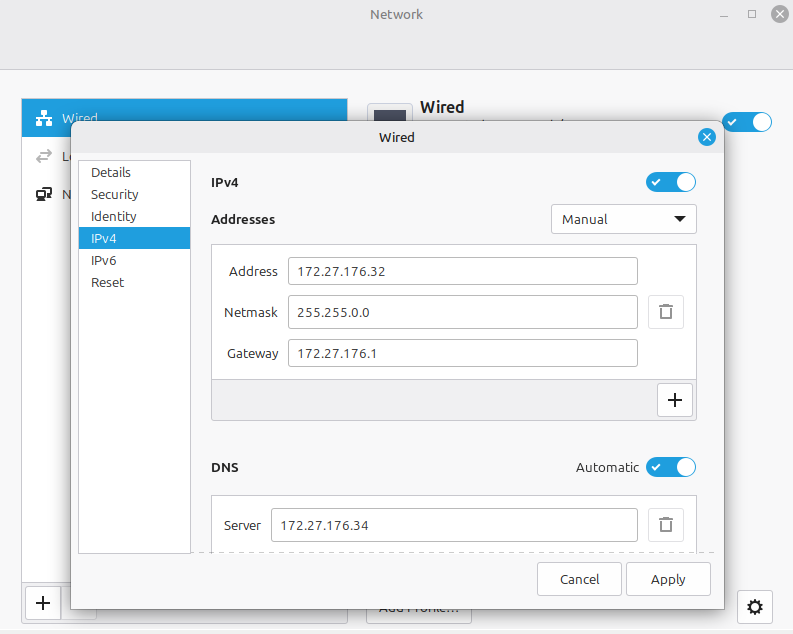This screenshot has width=793, height=634.
Task: Click the network proxy icon in sidebar
Action: pos(44,194)
